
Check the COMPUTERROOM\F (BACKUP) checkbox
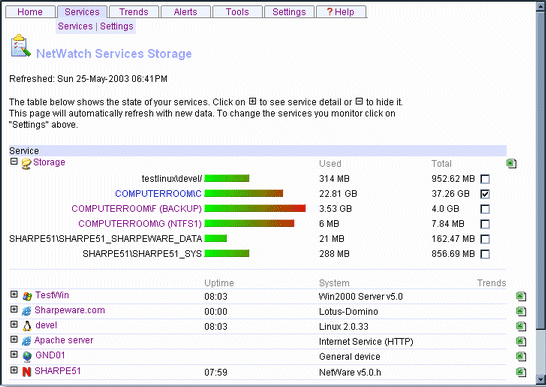pyautogui.click(x=485, y=209)
